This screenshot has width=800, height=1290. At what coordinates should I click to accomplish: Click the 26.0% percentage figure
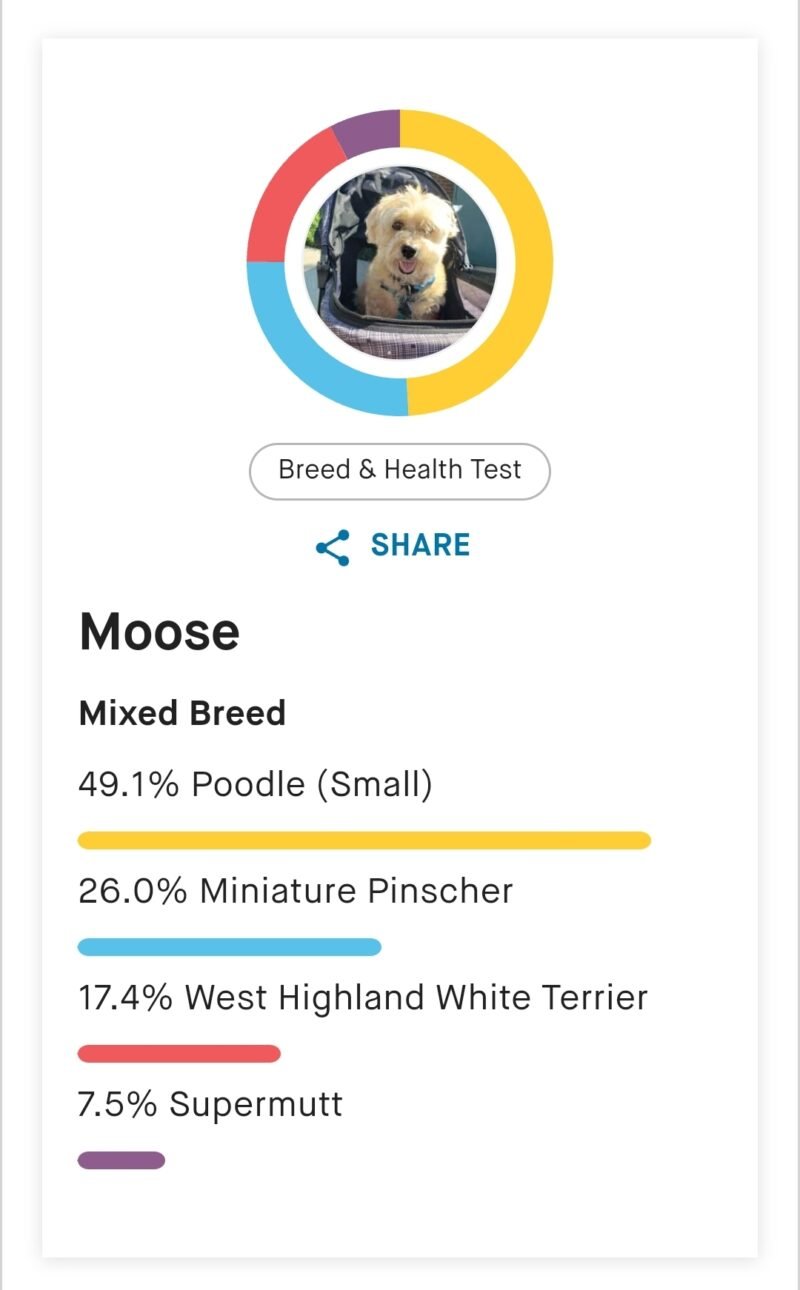click(132, 891)
